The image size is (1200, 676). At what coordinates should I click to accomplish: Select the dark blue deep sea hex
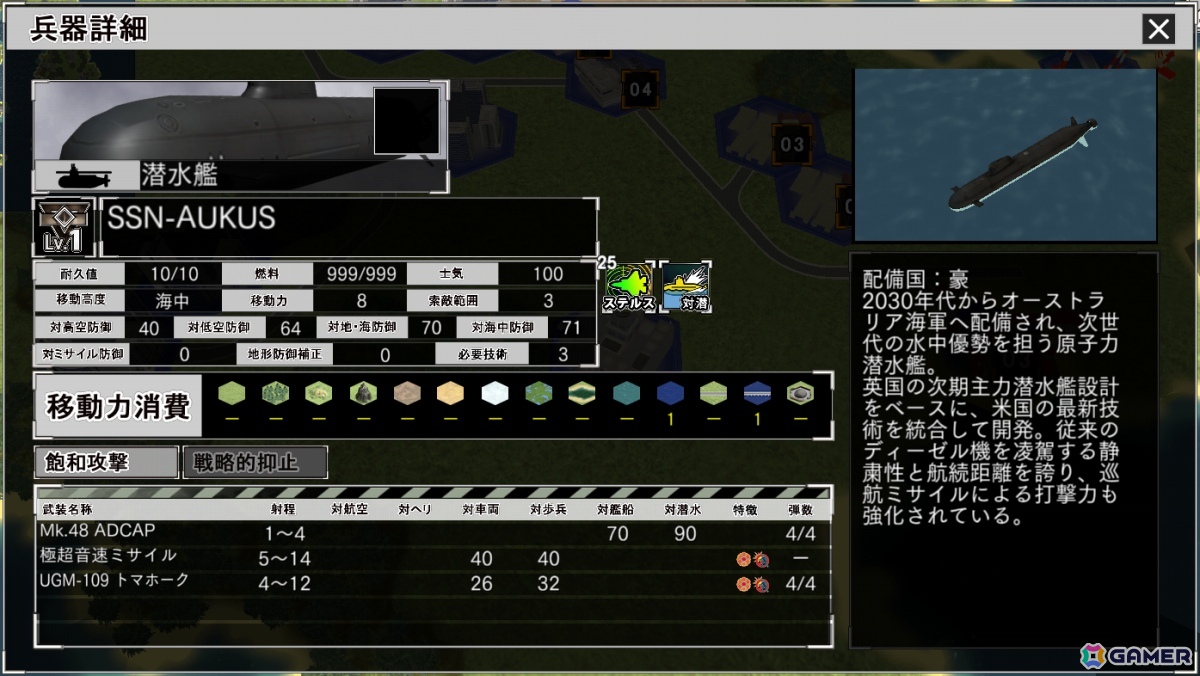670,394
